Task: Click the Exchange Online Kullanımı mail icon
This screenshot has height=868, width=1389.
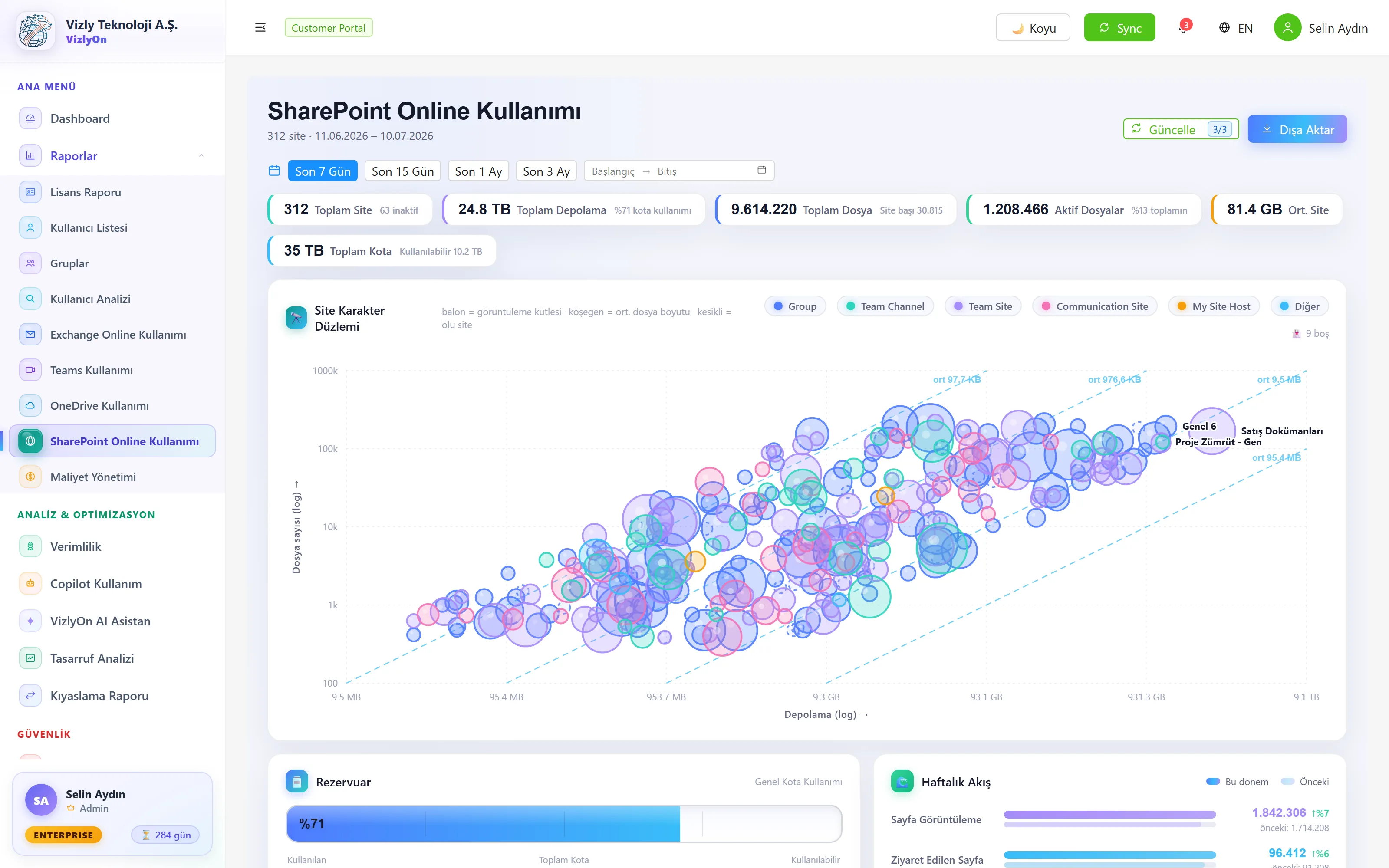Action: 30,334
